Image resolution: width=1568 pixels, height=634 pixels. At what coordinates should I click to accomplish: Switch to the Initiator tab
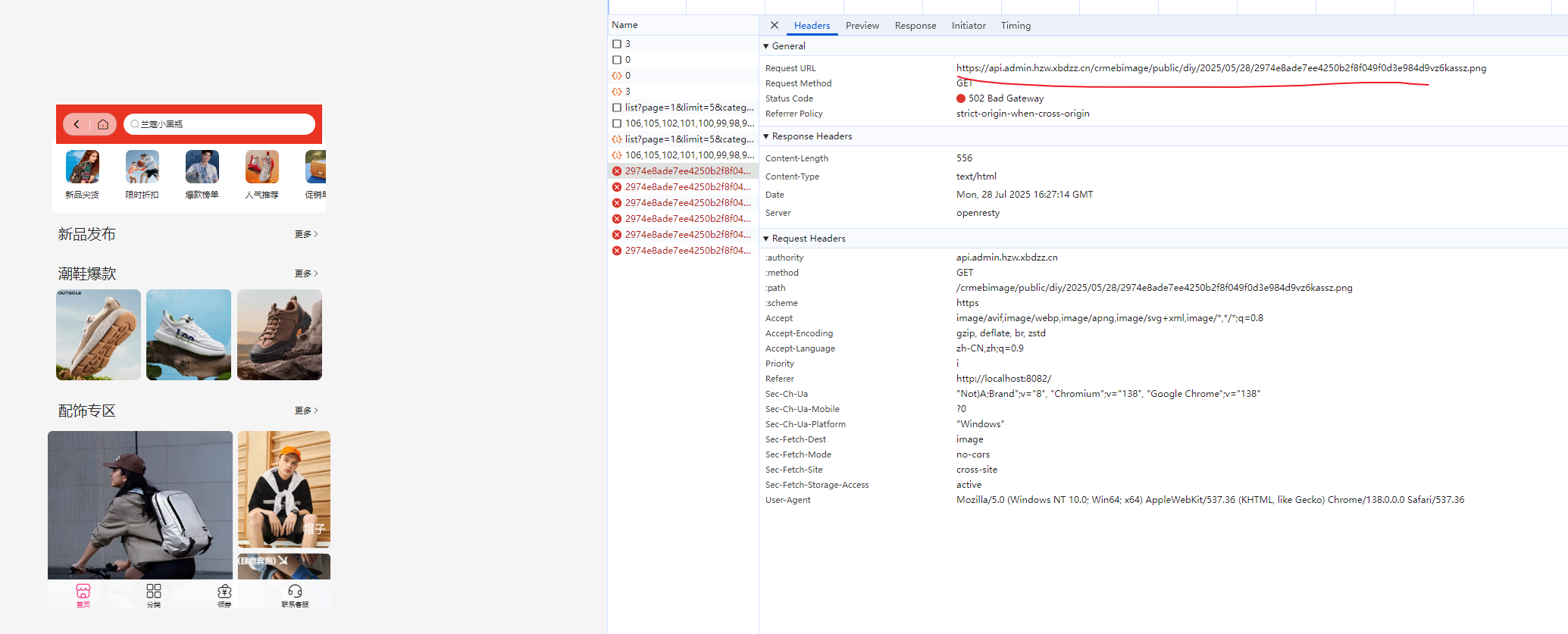click(x=969, y=26)
